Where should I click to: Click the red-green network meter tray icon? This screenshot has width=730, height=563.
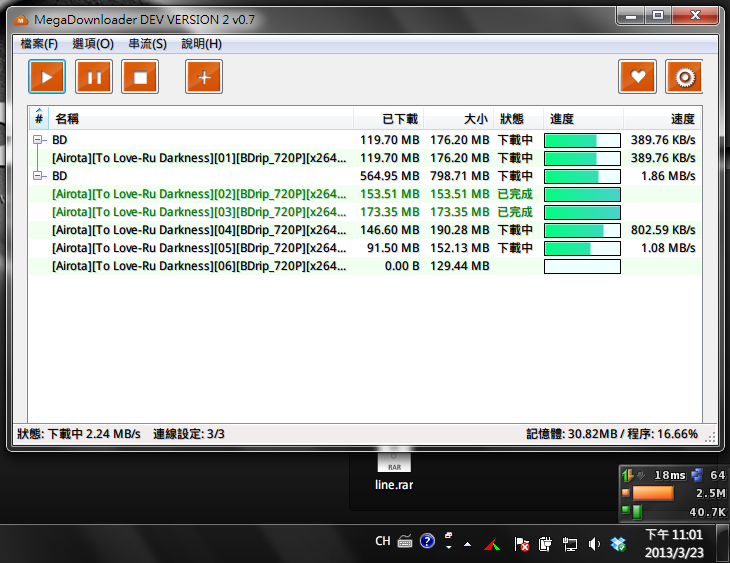[x=492, y=544]
